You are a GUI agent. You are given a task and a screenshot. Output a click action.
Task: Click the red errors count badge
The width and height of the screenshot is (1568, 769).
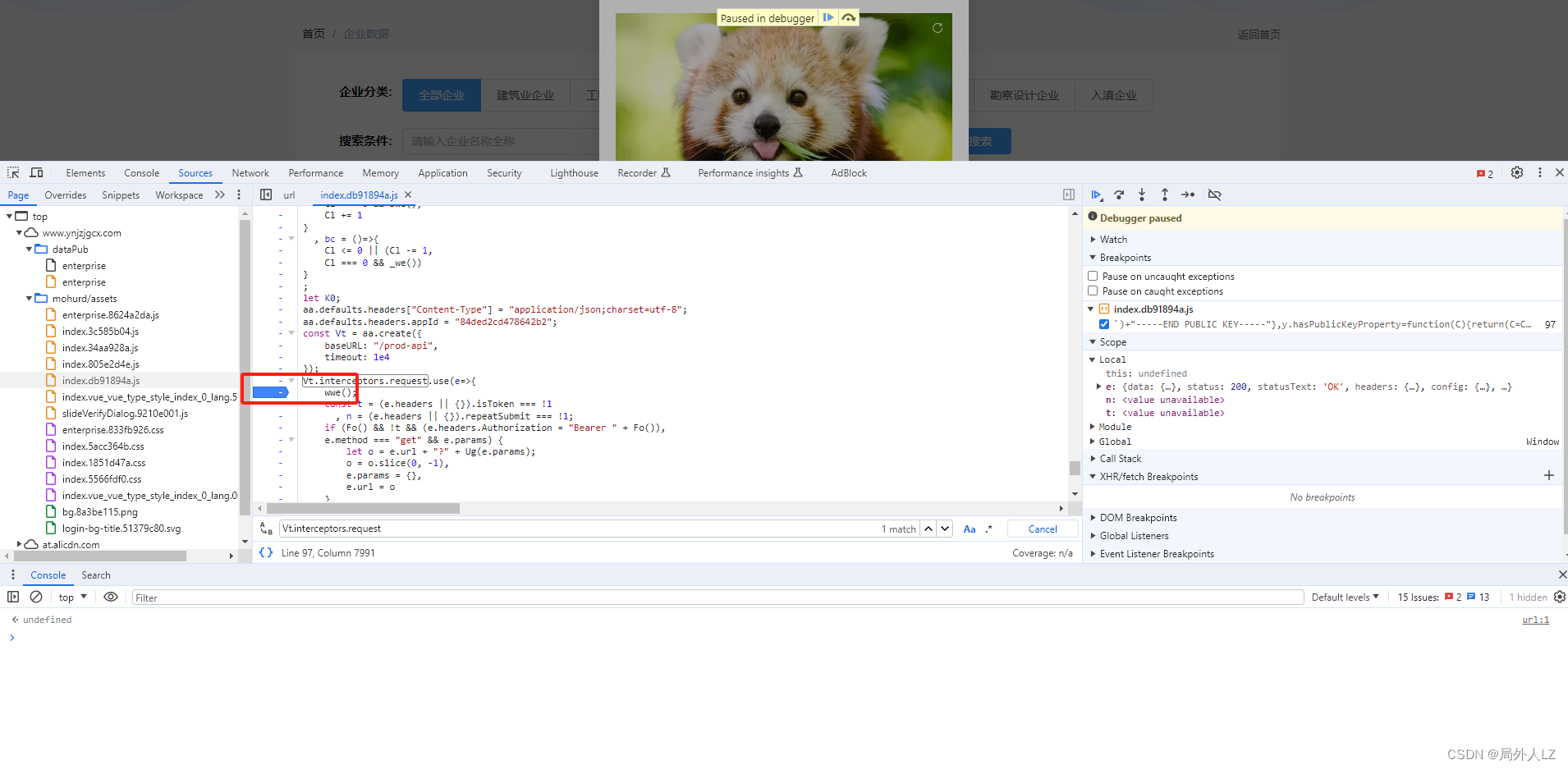tap(1485, 173)
